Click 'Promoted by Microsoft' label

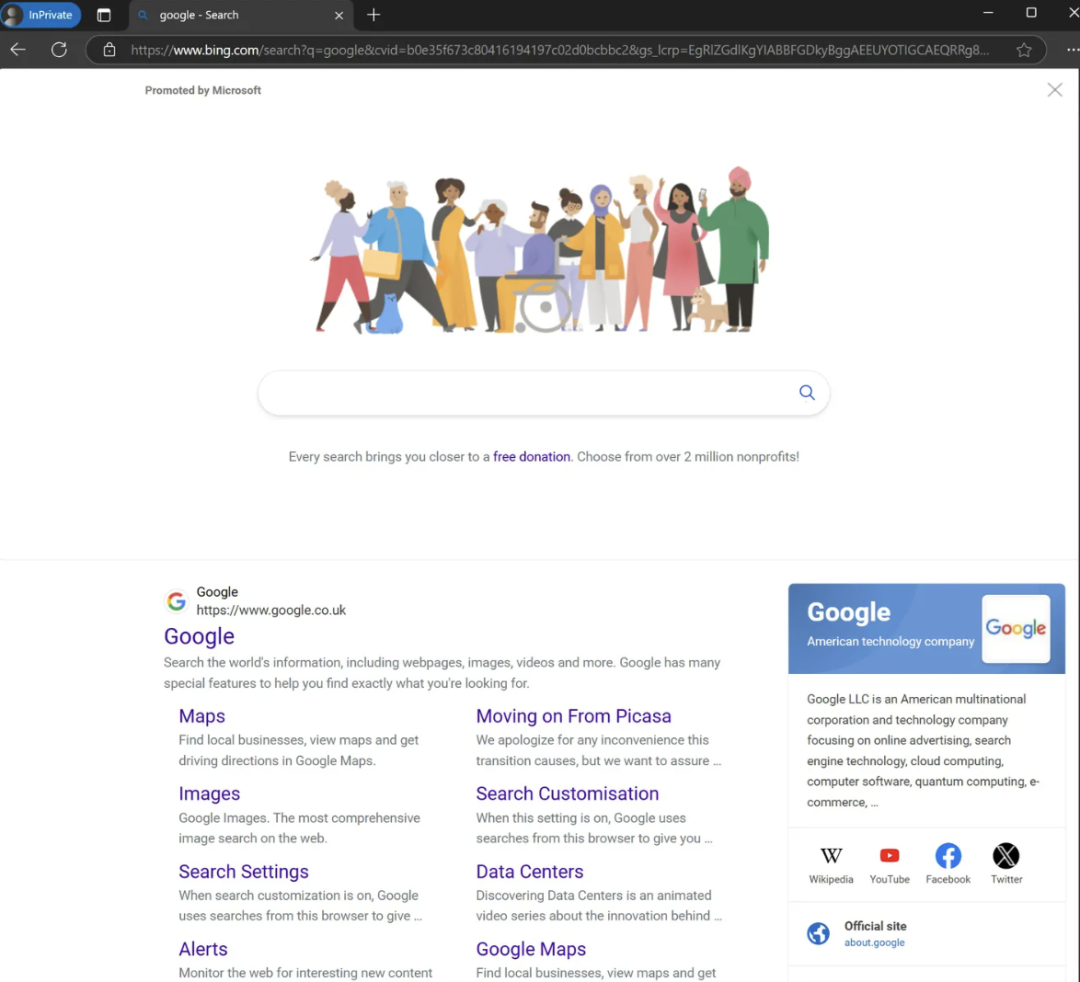tap(202, 90)
